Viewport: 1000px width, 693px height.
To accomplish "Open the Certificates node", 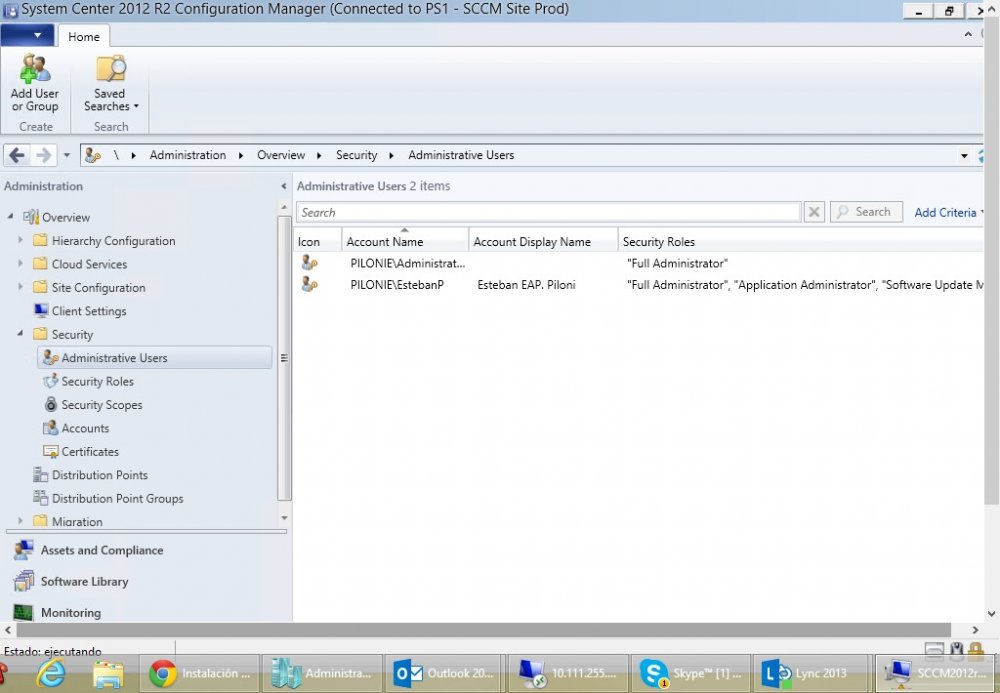I will pyautogui.click(x=89, y=451).
